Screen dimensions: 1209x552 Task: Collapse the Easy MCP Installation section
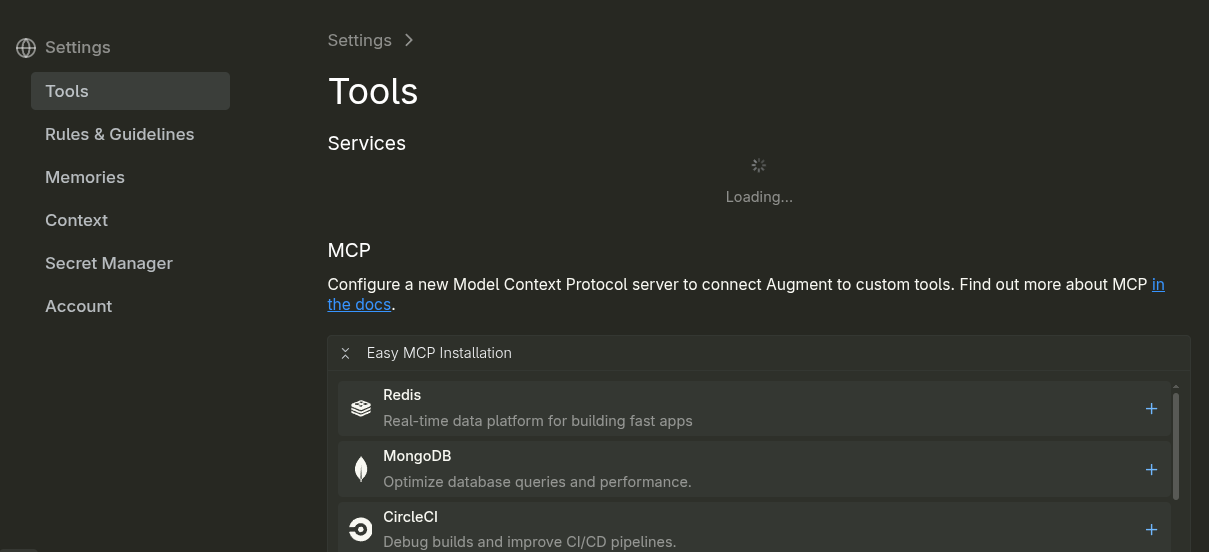click(x=345, y=353)
